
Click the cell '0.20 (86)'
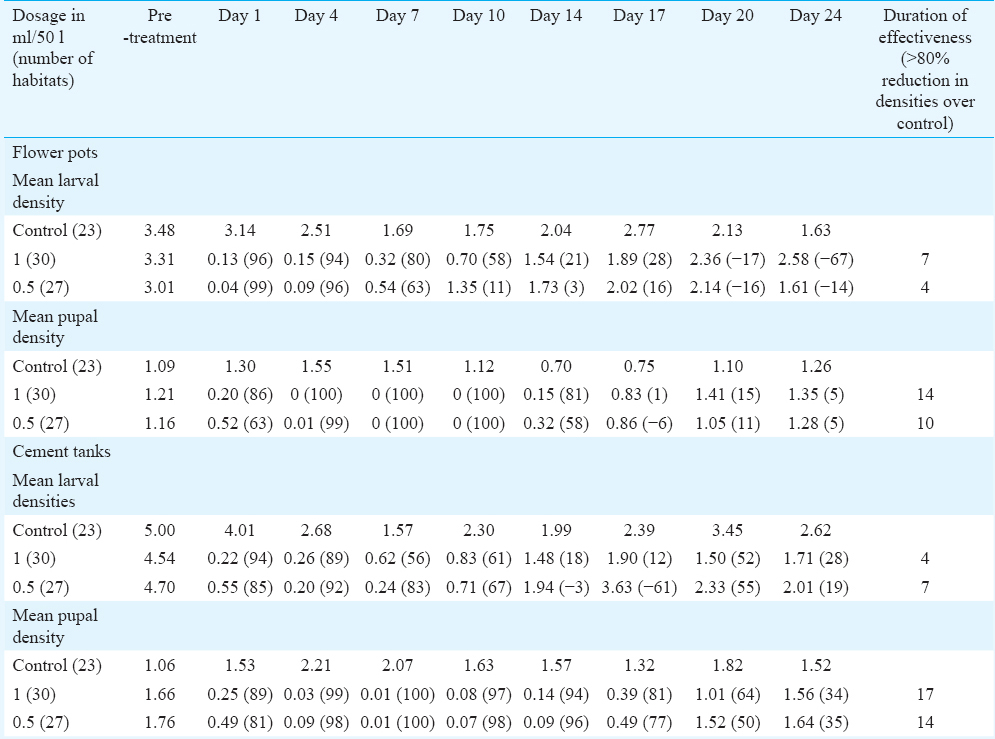[x=240, y=395]
